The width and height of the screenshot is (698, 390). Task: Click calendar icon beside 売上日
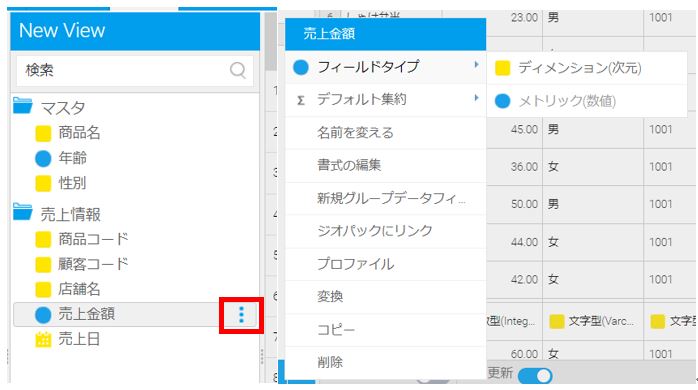(43, 340)
